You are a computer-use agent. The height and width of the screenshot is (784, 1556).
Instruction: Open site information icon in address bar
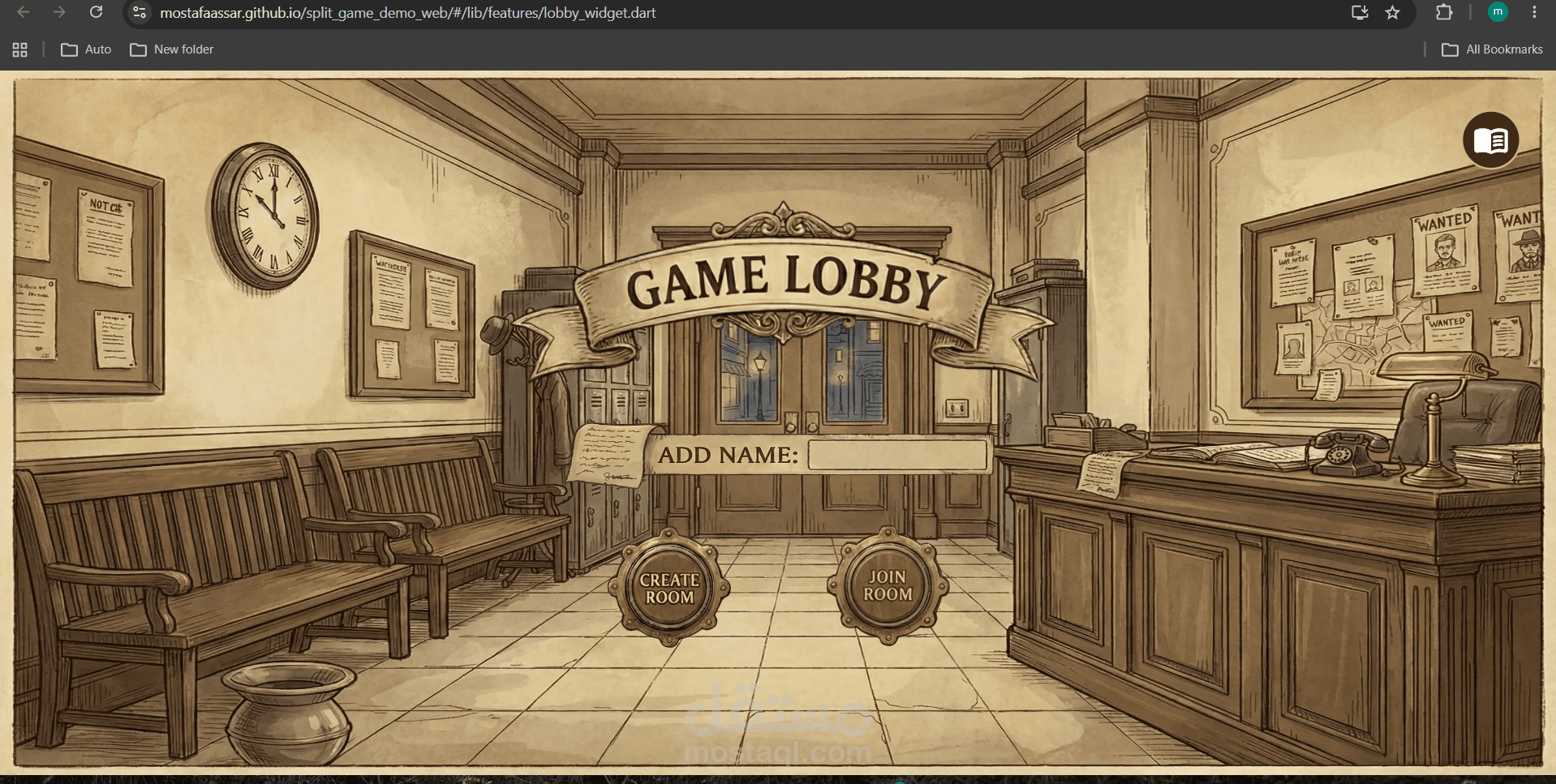(140, 13)
